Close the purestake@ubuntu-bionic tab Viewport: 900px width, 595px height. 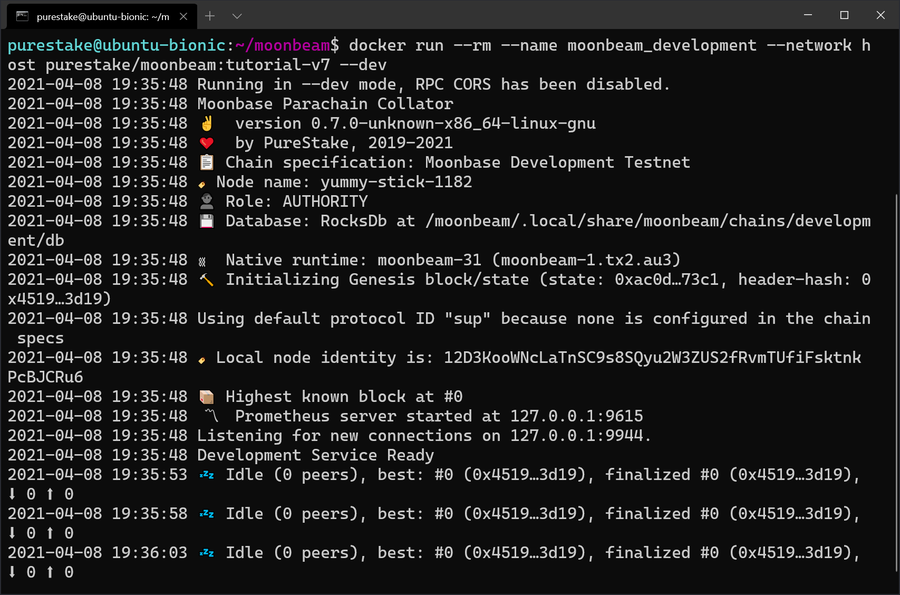[x=184, y=17]
